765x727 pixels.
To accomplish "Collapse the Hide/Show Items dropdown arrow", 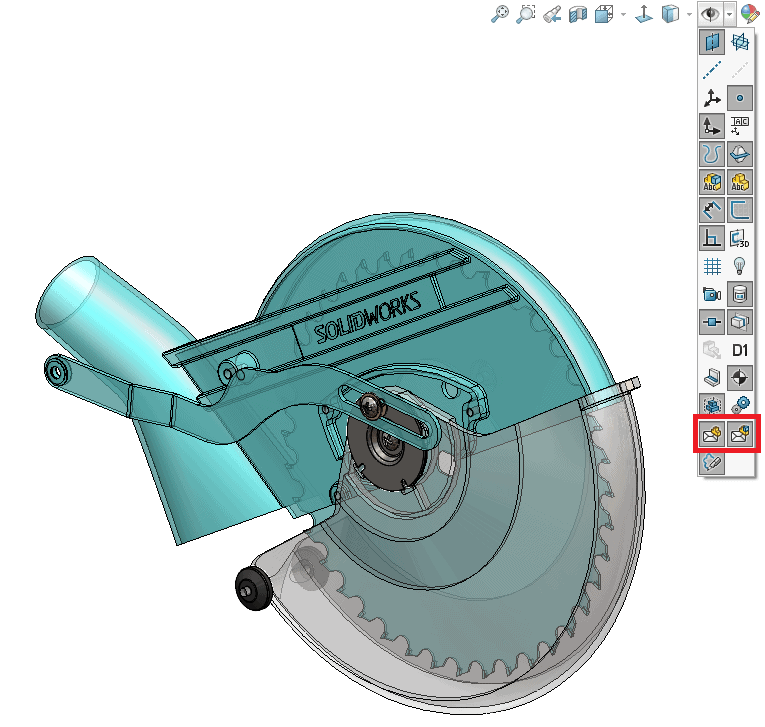I will coord(729,14).
